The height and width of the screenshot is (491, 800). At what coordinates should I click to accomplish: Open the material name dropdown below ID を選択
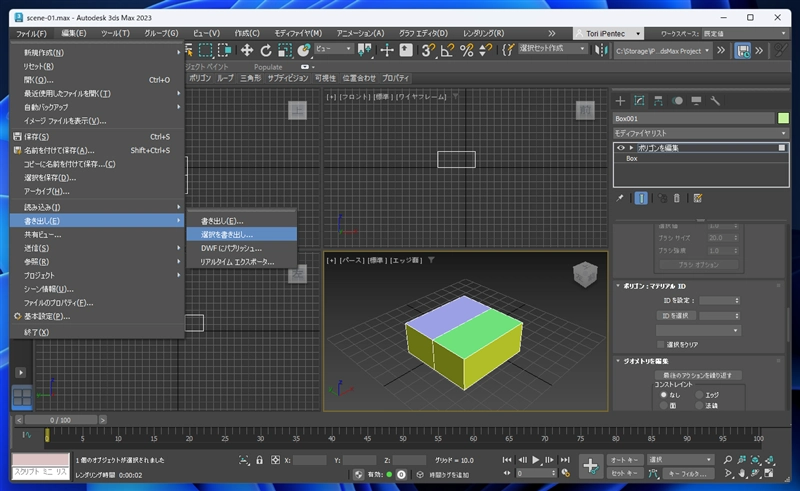(698, 331)
